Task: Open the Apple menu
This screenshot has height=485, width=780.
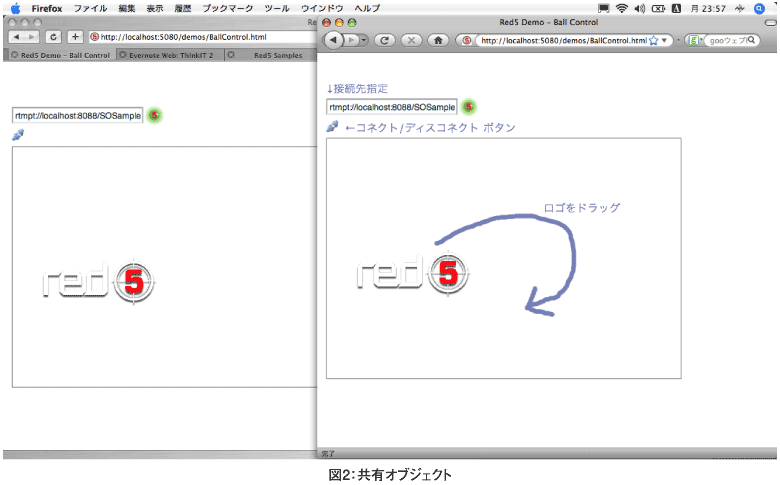Action: point(15,8)
